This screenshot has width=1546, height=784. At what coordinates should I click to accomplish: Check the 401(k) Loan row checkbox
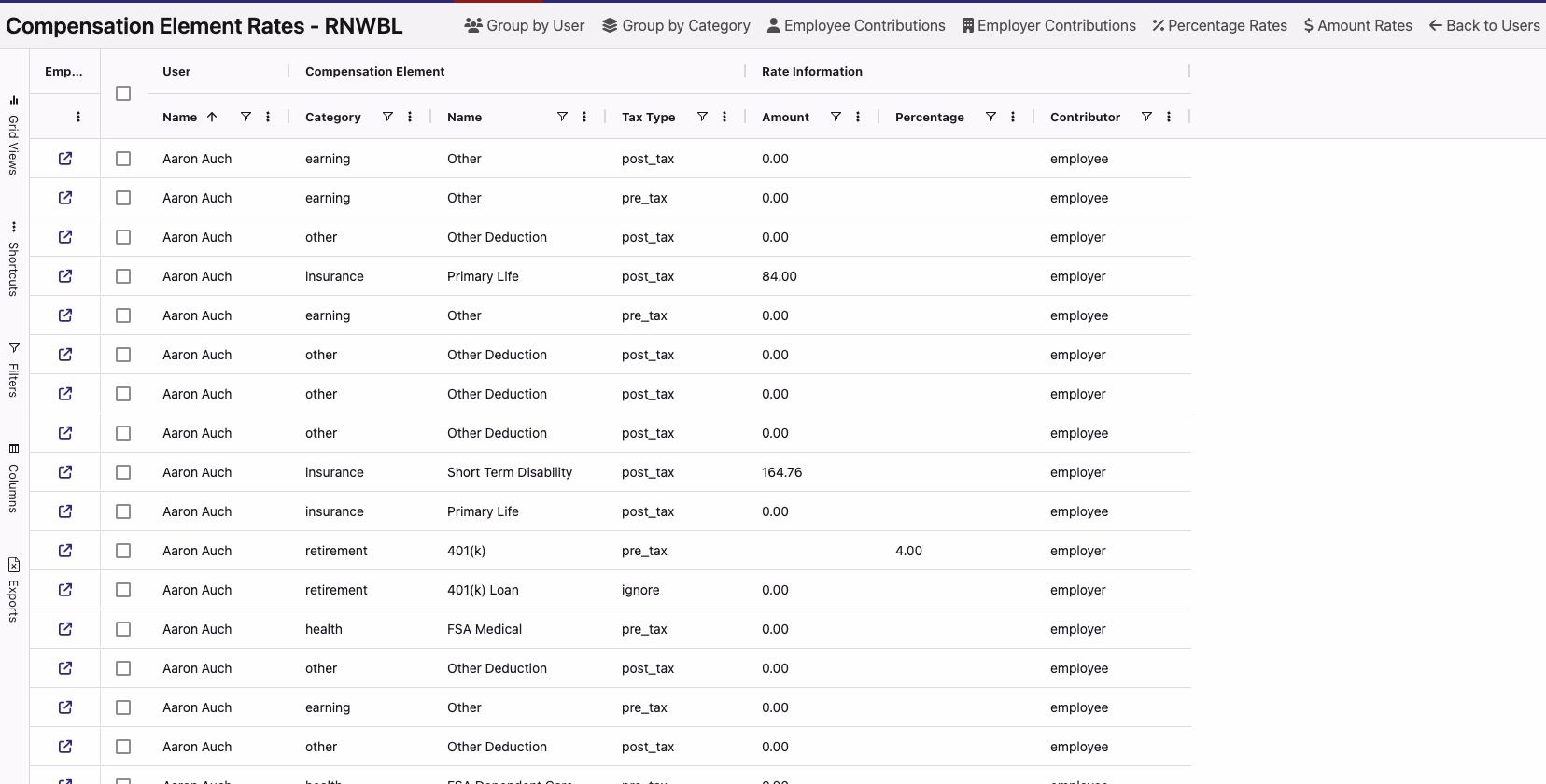click(x=123, y=590)
